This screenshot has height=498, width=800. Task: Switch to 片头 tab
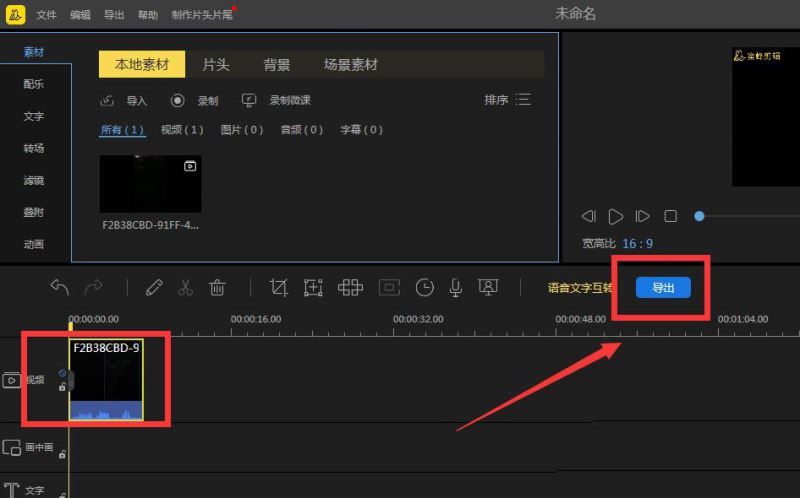tap(216, 65)
